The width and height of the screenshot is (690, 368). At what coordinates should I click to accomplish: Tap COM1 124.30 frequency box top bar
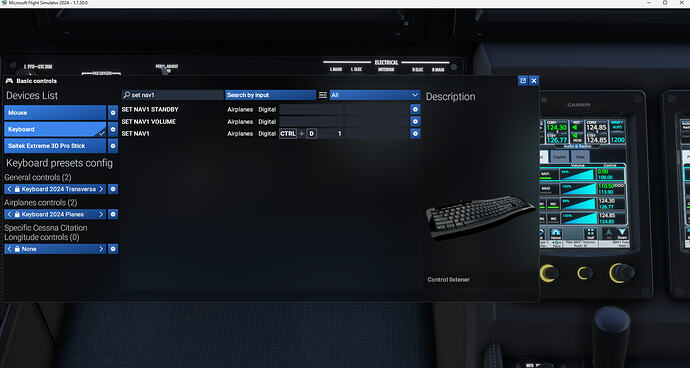click(x=557, y=132)
